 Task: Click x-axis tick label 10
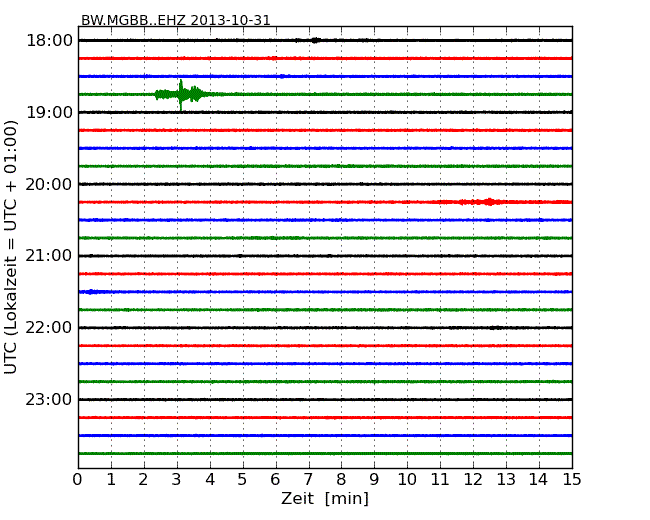tap(407, 480)
